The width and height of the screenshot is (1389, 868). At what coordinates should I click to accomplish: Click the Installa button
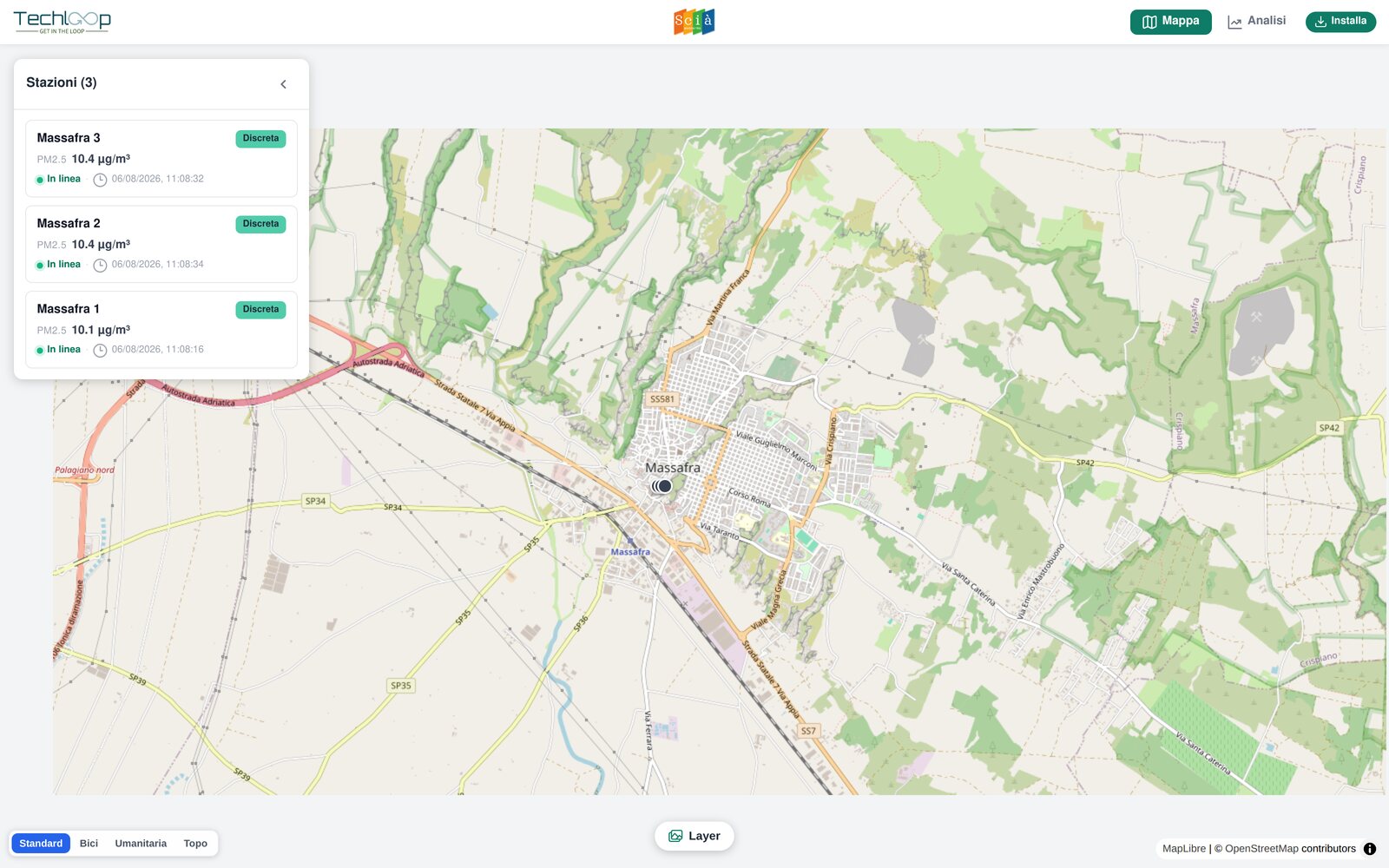coord(1340,22)
